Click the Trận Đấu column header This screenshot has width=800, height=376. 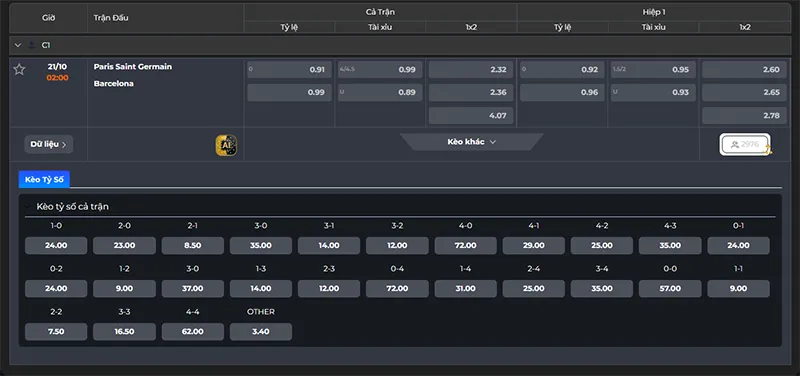coord(111,18)
